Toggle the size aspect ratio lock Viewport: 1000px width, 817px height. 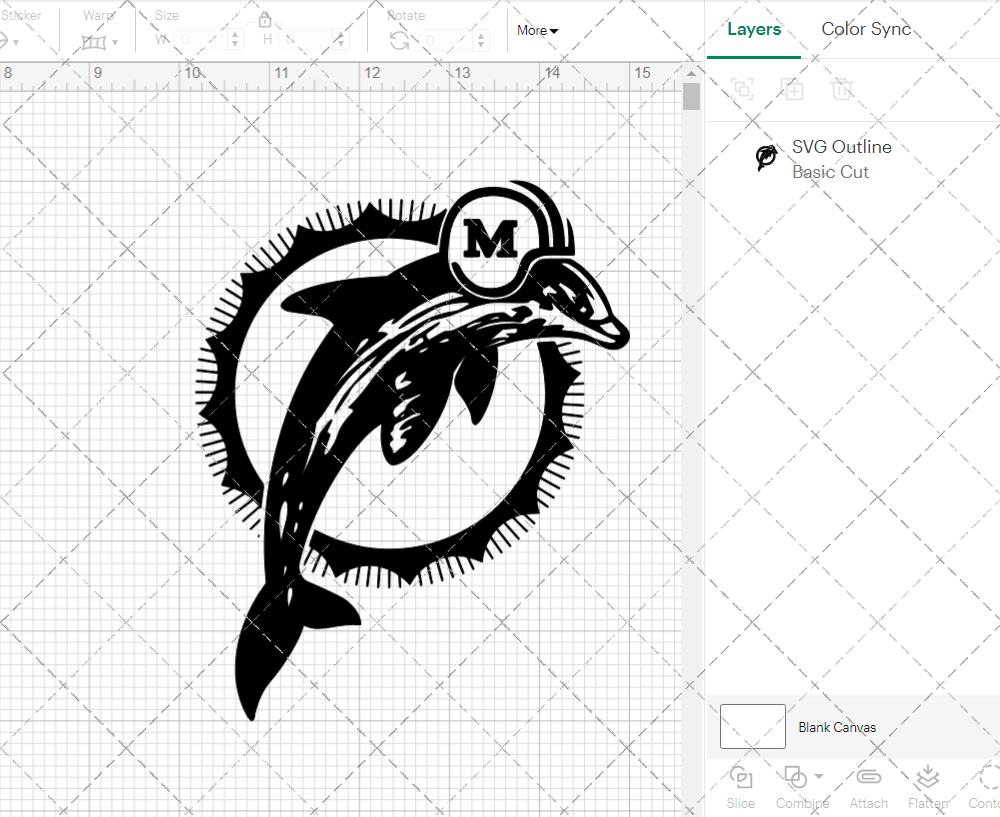(x=265, y=20)
